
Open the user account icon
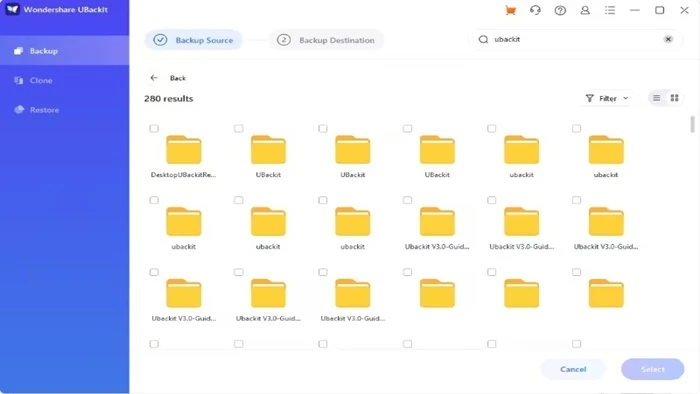[585, 10]
